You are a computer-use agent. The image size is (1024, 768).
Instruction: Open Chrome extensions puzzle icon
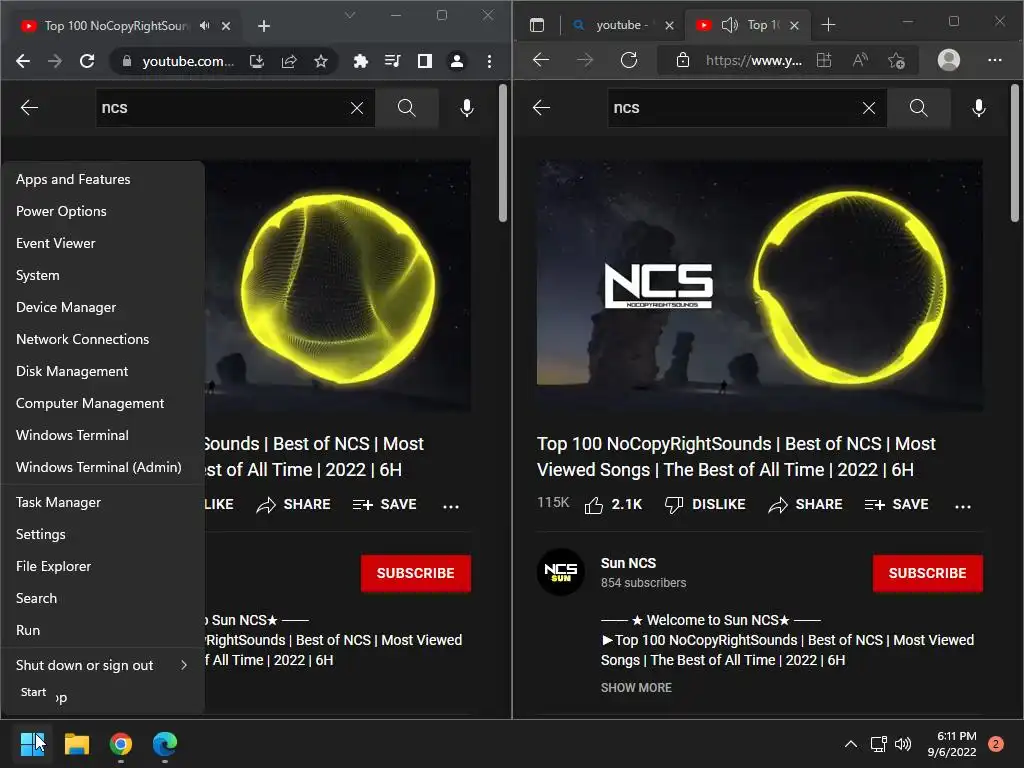(x=360, y=61)
